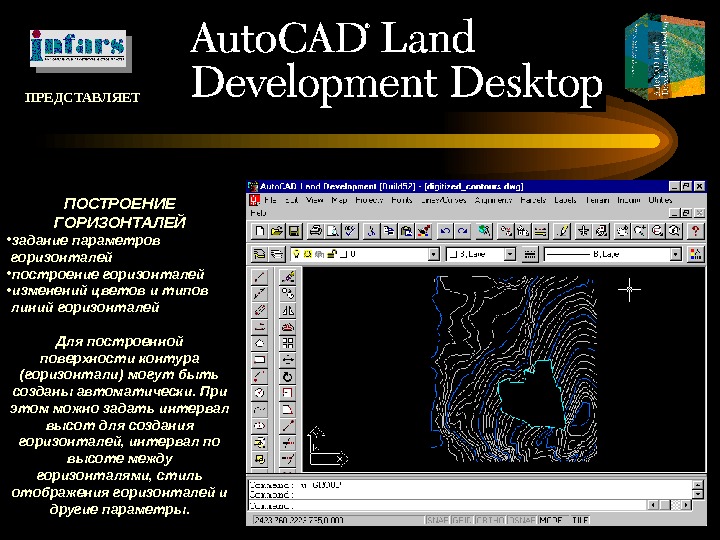Toggle the layer on/off lightbulb icon
The width and height of the screenshot is (720, 540).
(x=297, y=254)
